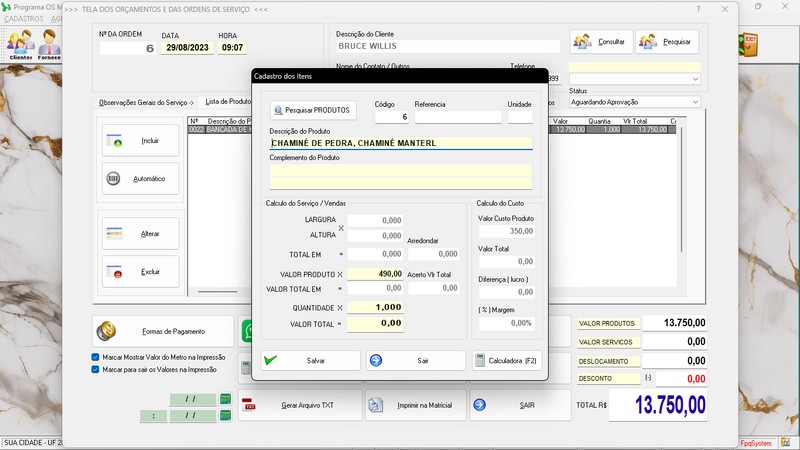Toggle Marcar para sair os Valores na Impressão
Viewport: 800px width, 450px height.
95,369
